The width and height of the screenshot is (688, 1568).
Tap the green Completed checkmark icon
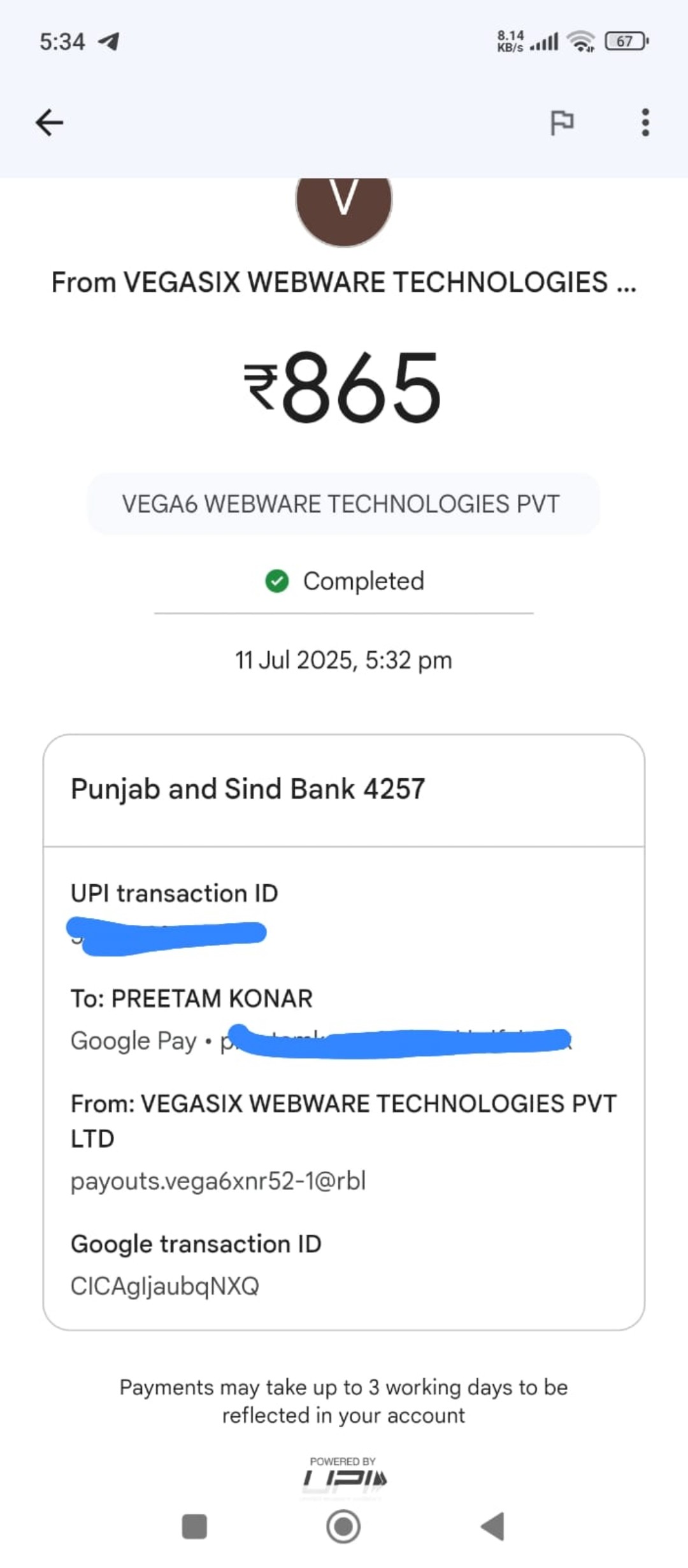pos(277,581)
